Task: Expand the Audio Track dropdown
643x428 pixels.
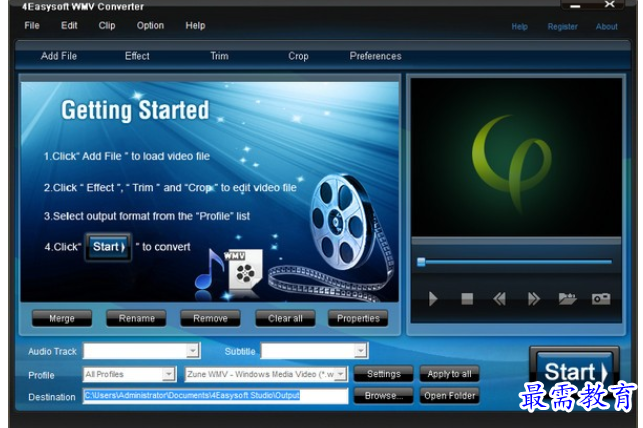Action: 192,351
